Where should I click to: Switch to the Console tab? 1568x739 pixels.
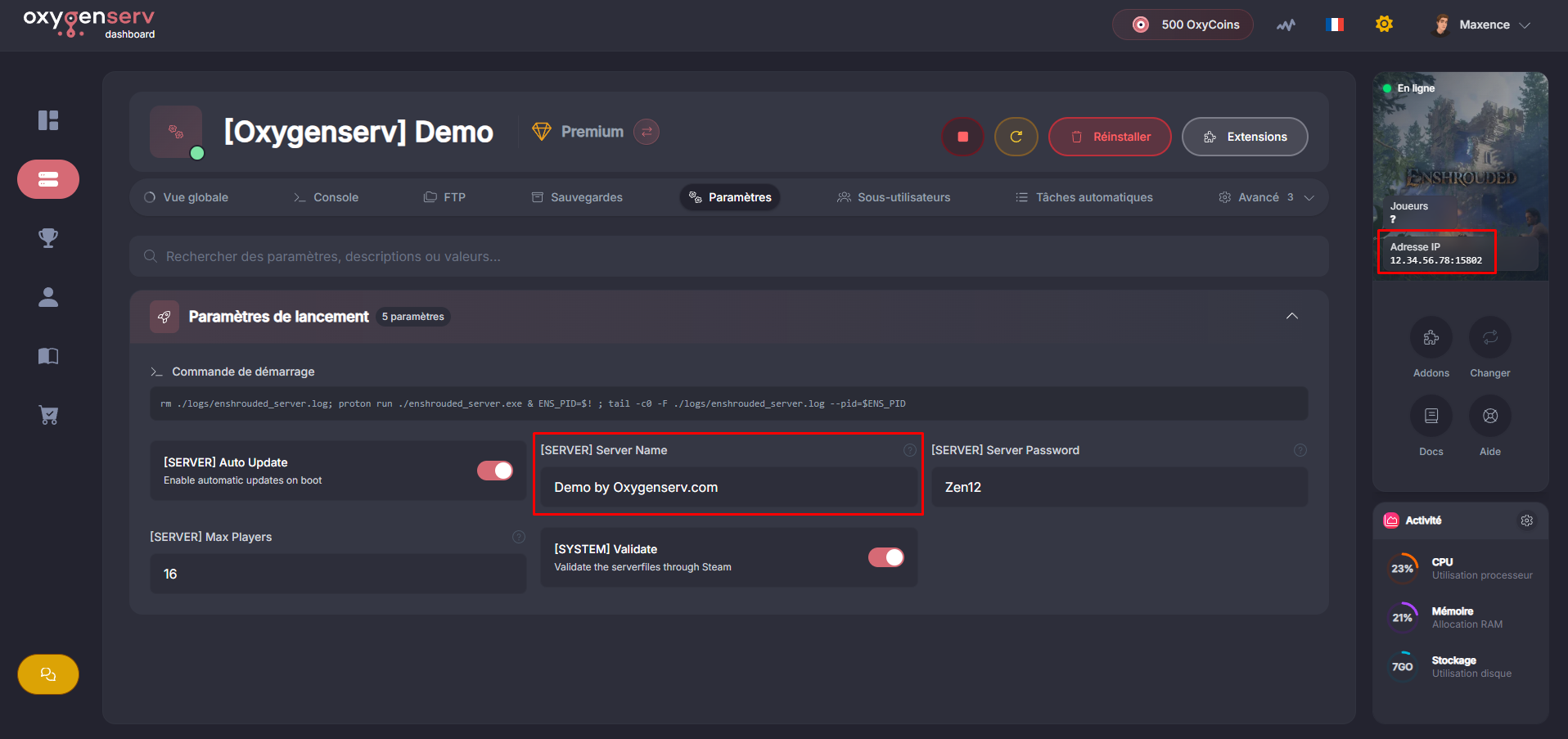tap(327, 197)
